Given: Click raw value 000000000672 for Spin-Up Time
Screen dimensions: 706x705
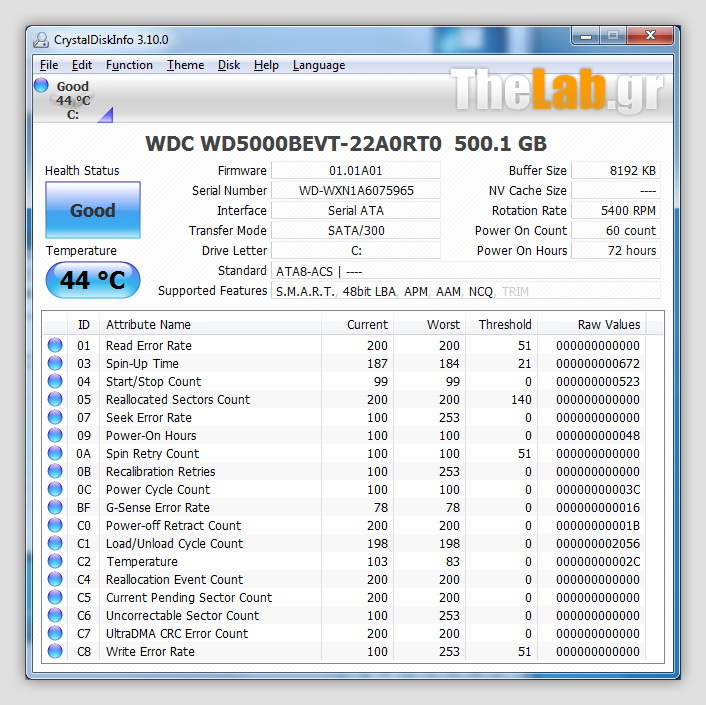Looking at the screenshot, I should (x=597, y=364).
